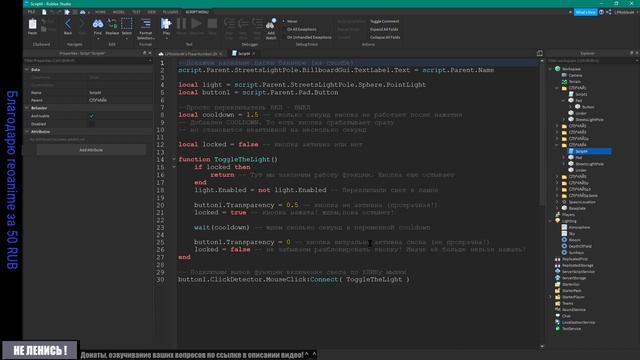Switch to the PLUGINS ribbon tab
The width and height of the screenshot is (640, 360).
click(171, 12)
